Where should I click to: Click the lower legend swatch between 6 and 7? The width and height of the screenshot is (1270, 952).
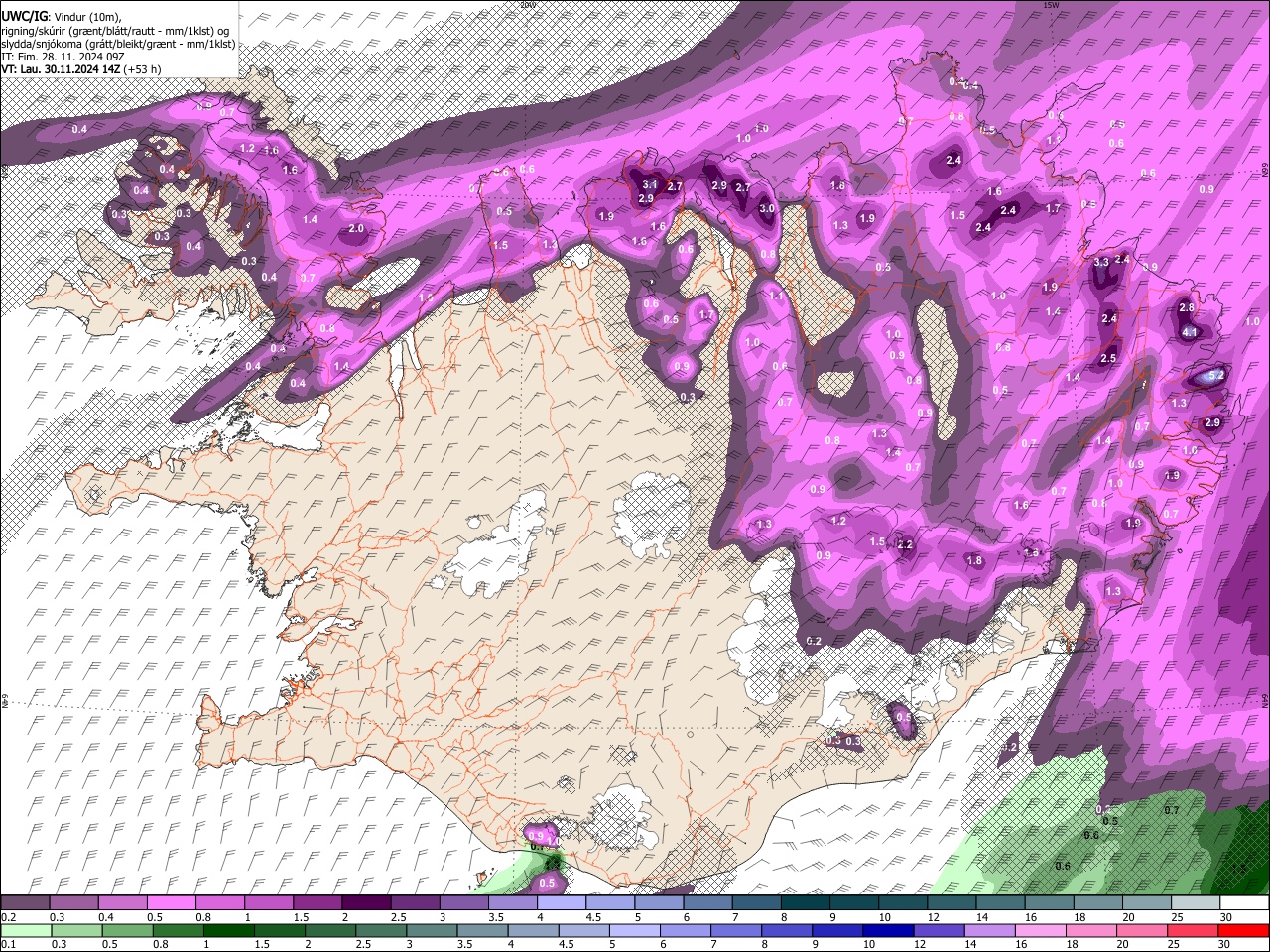point(686,930)
